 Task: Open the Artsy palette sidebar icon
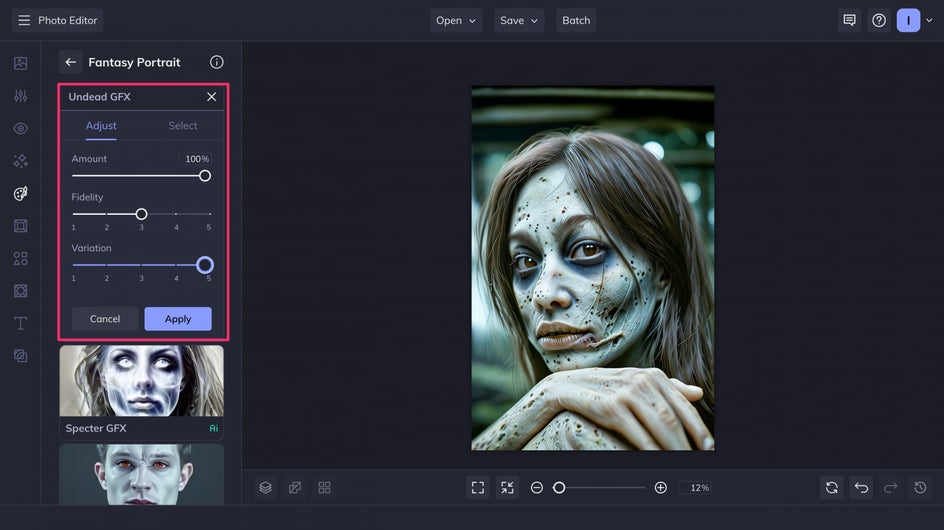[20, 193]
